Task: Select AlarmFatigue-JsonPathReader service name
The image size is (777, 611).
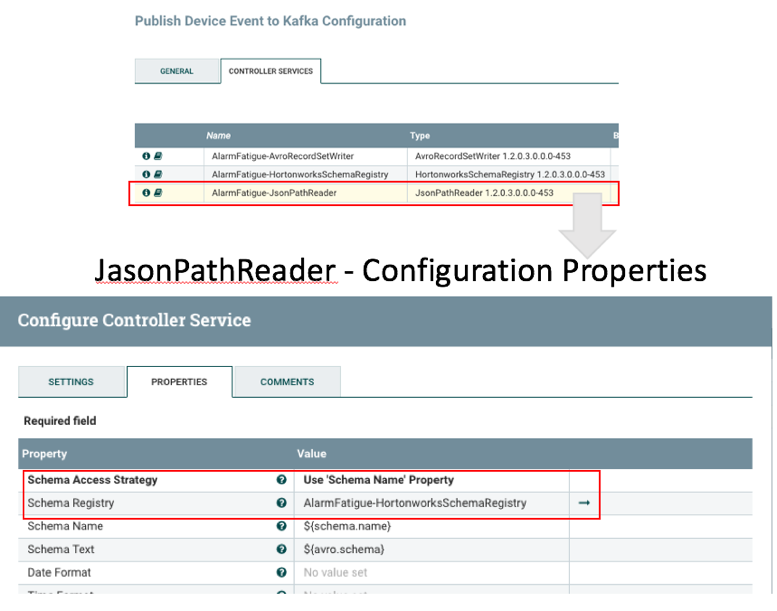Action: click(274, 193)
